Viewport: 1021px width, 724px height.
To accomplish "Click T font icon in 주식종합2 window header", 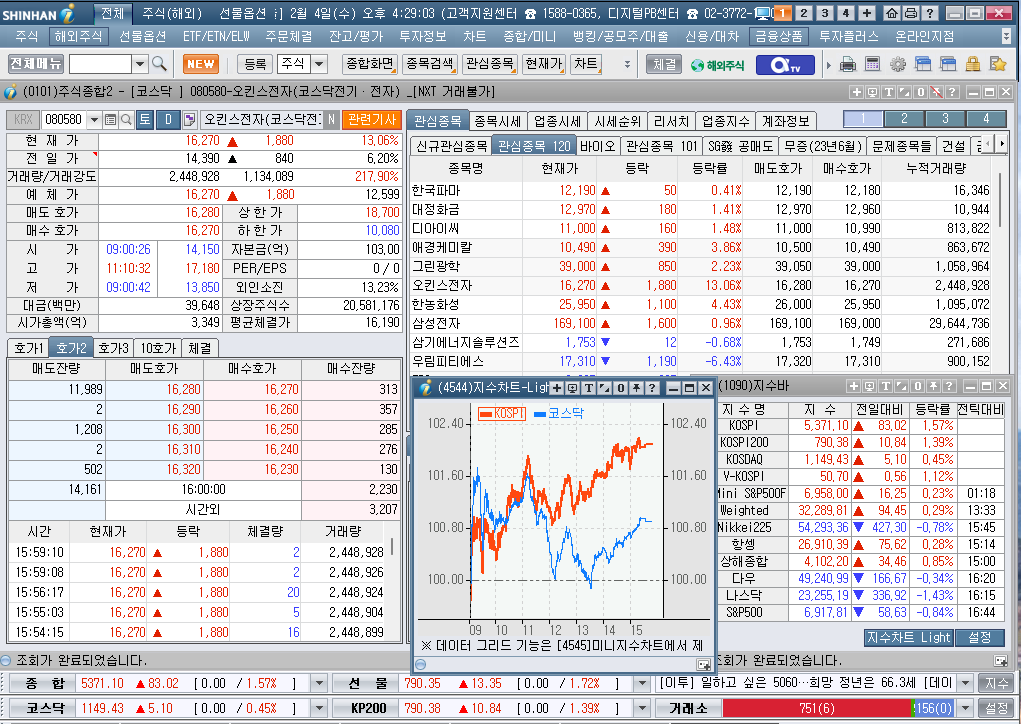I will pos(888,92).
